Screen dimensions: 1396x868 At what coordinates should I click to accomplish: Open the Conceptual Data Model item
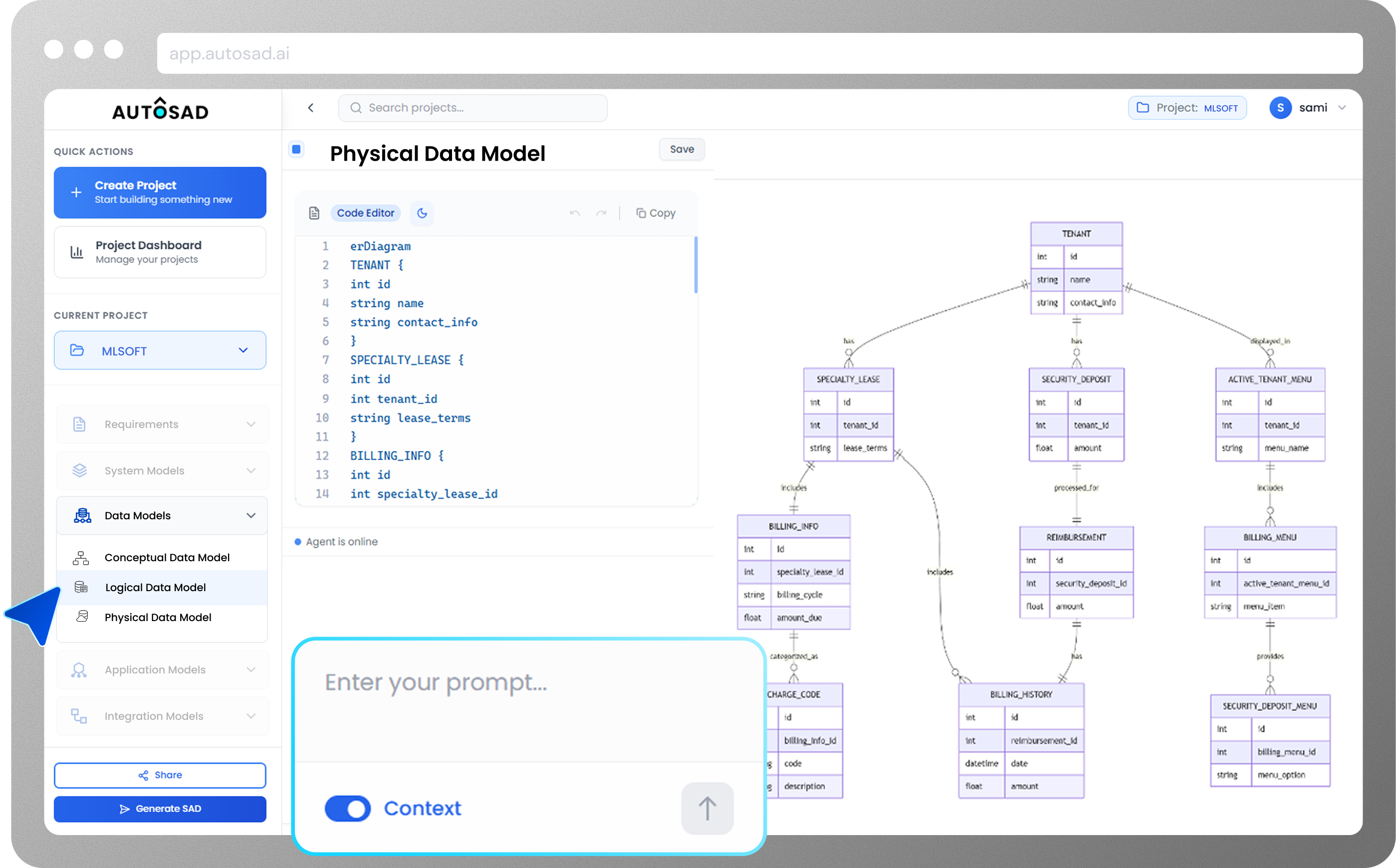[167, 557]
